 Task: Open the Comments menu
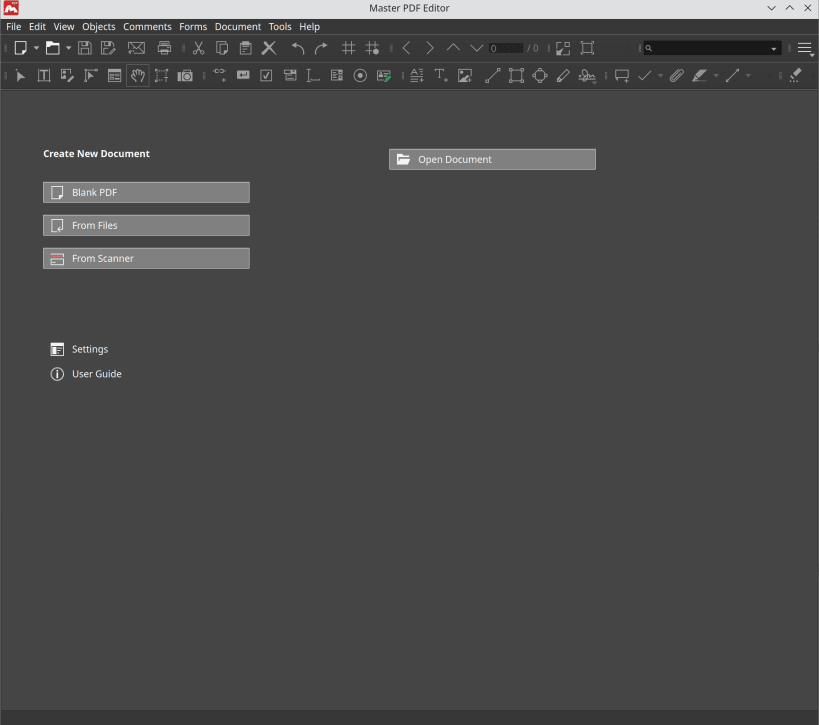click(x=147, y=27)
